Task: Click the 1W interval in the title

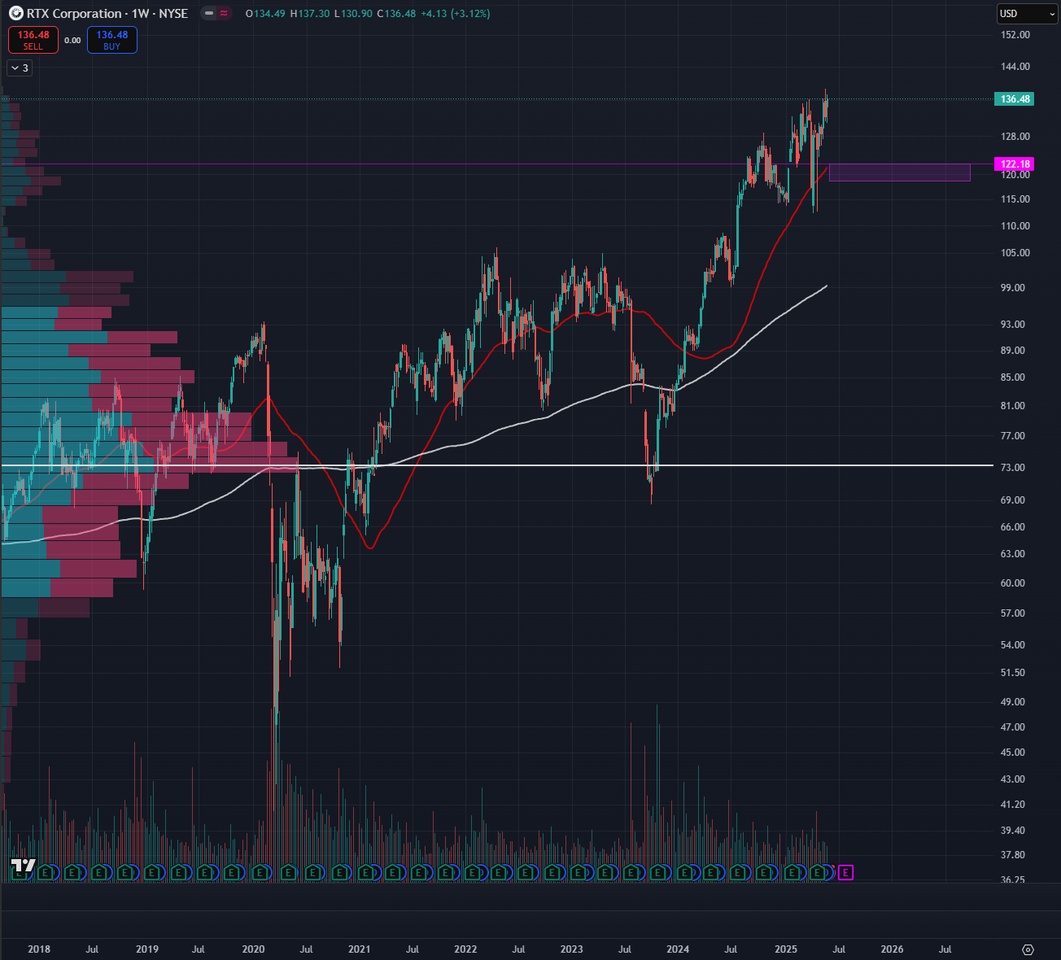Action: click(140, 13)
